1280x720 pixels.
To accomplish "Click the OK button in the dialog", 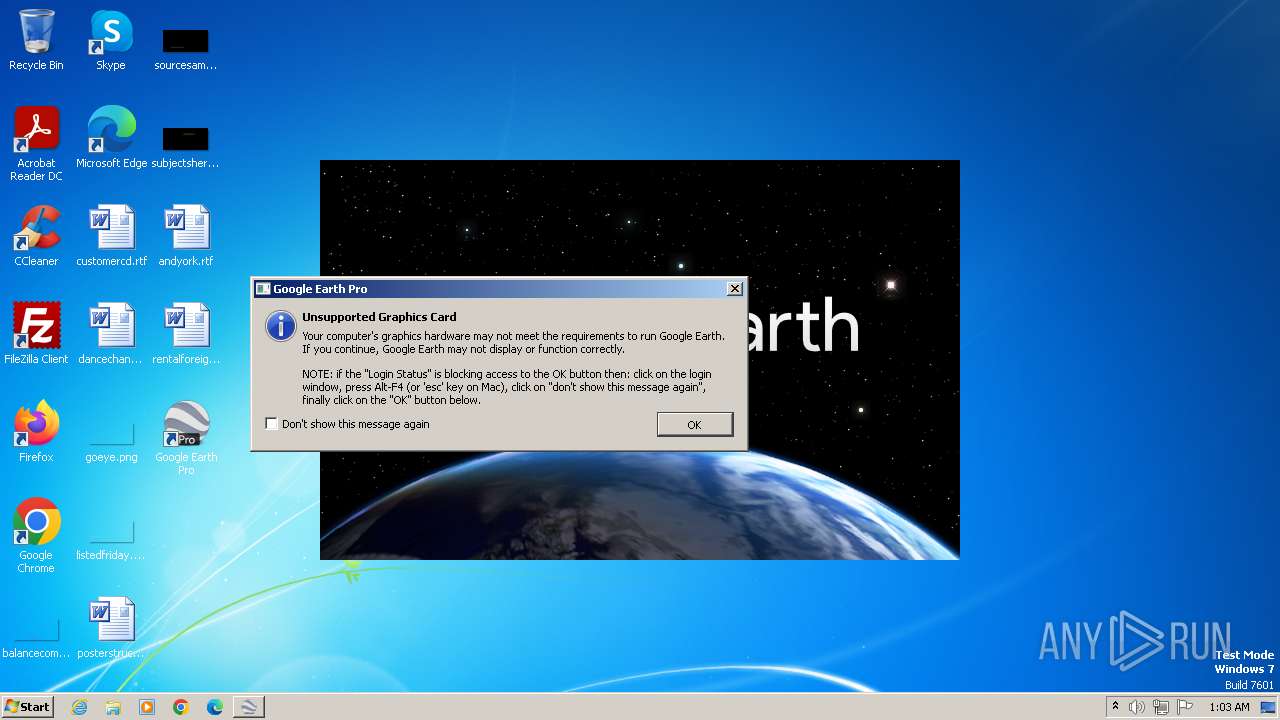I will click(695, 425).
